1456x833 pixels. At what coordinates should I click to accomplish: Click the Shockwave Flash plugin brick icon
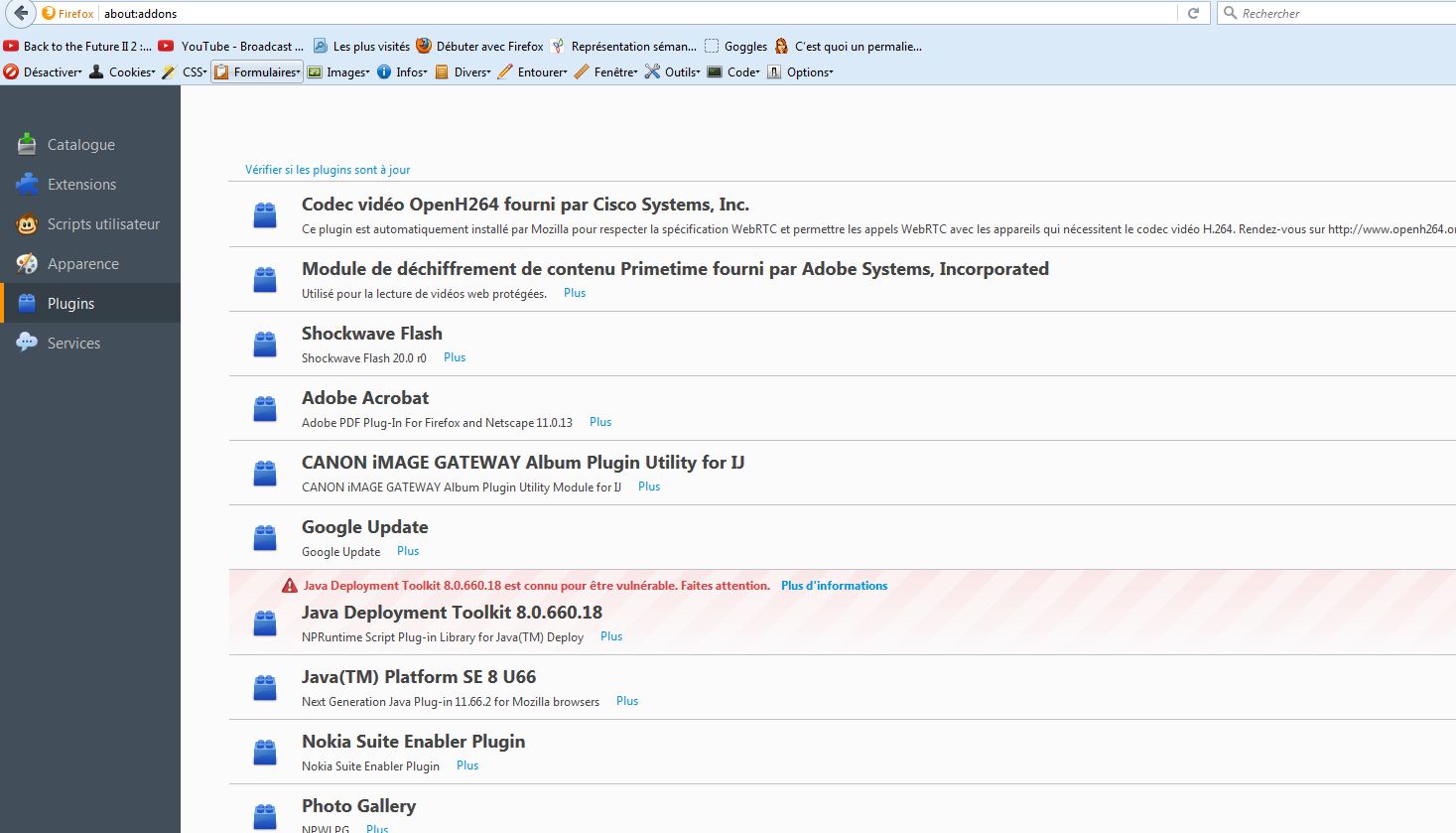click(x=265, y=345)
